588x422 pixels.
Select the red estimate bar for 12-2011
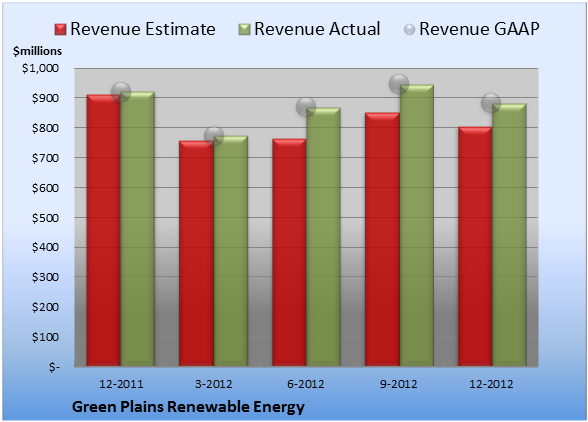pos(104,230)
